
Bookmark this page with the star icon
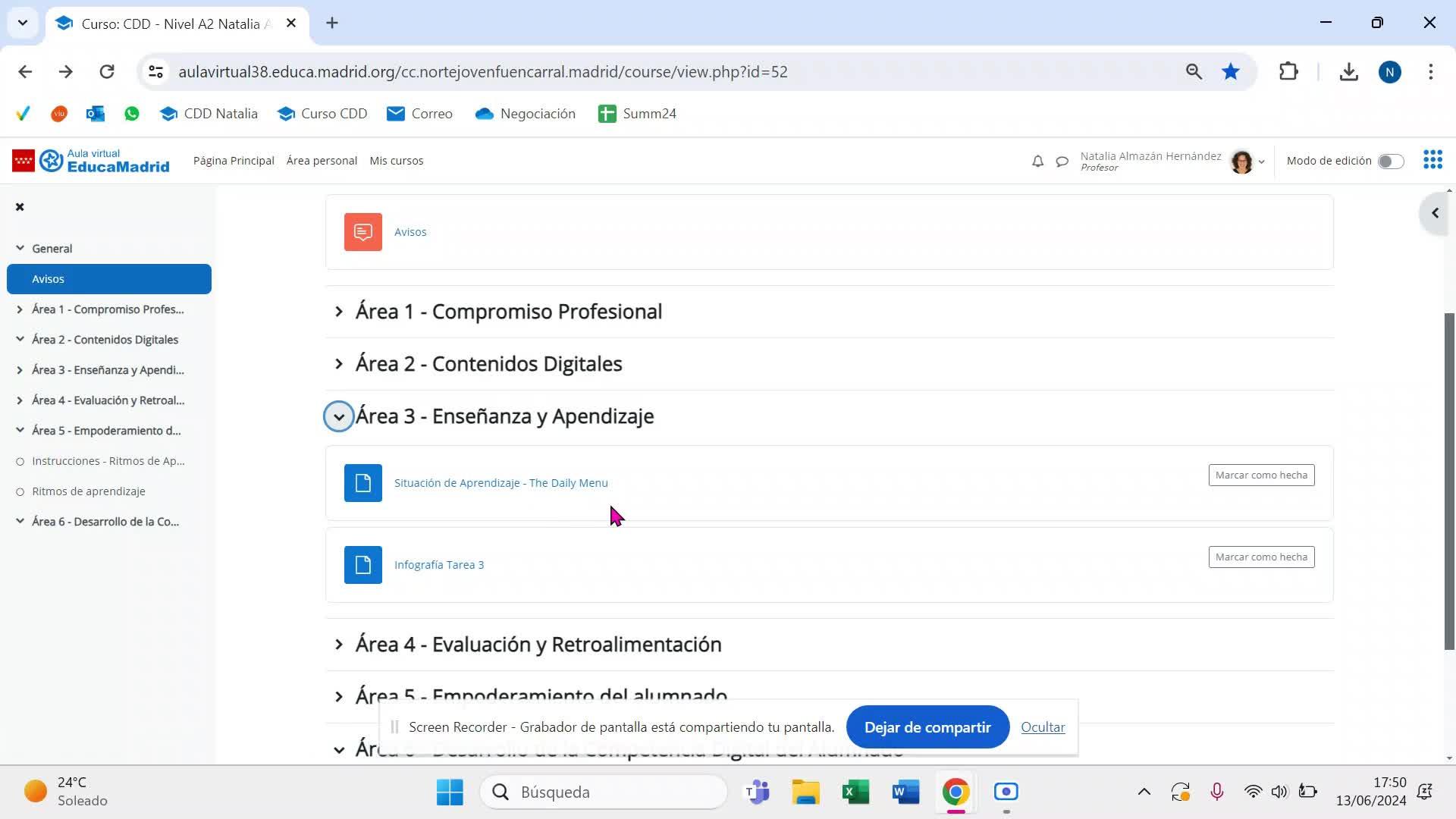tap(1230, 72)
